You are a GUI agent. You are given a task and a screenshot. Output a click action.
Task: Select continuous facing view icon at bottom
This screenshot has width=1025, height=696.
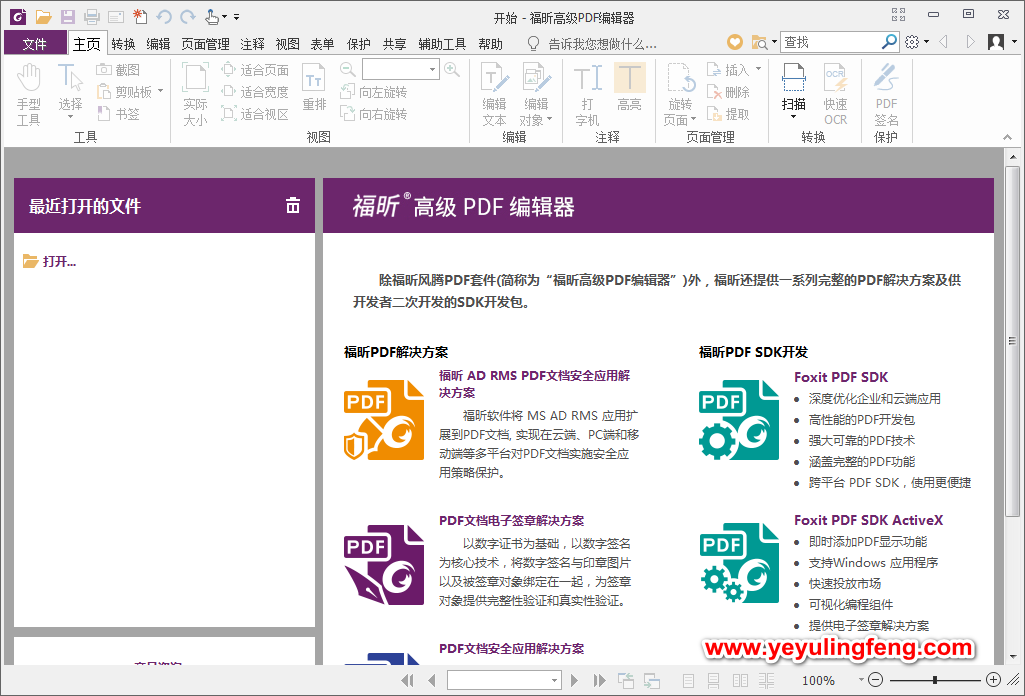pos(767,680)
